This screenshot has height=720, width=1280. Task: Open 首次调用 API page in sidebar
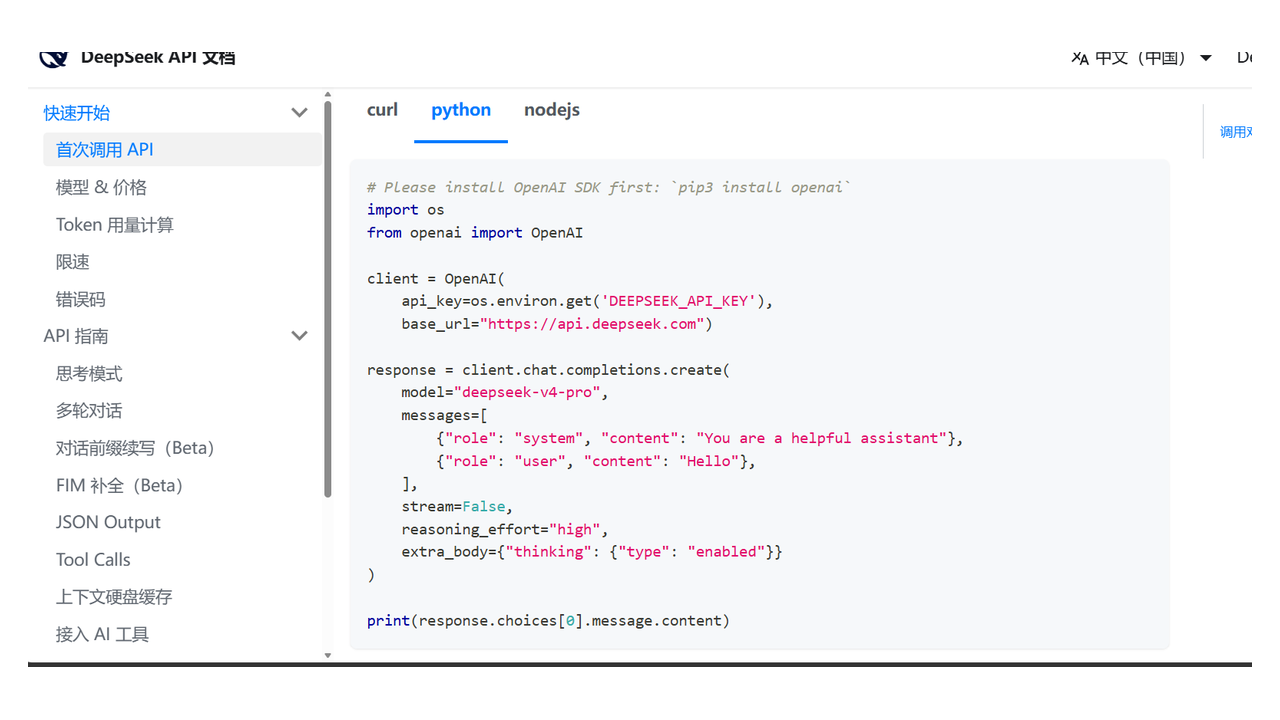105,150
